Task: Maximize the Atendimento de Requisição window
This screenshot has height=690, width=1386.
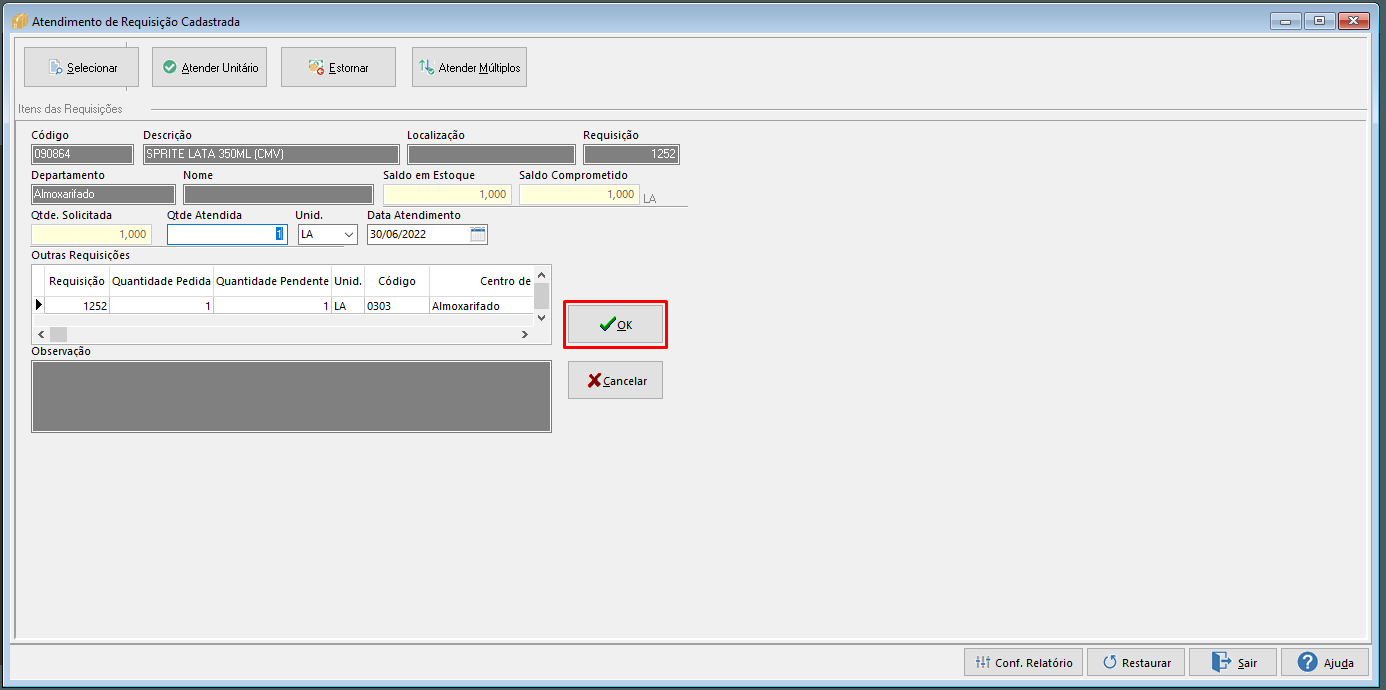Action: (x=1319, y=20)
